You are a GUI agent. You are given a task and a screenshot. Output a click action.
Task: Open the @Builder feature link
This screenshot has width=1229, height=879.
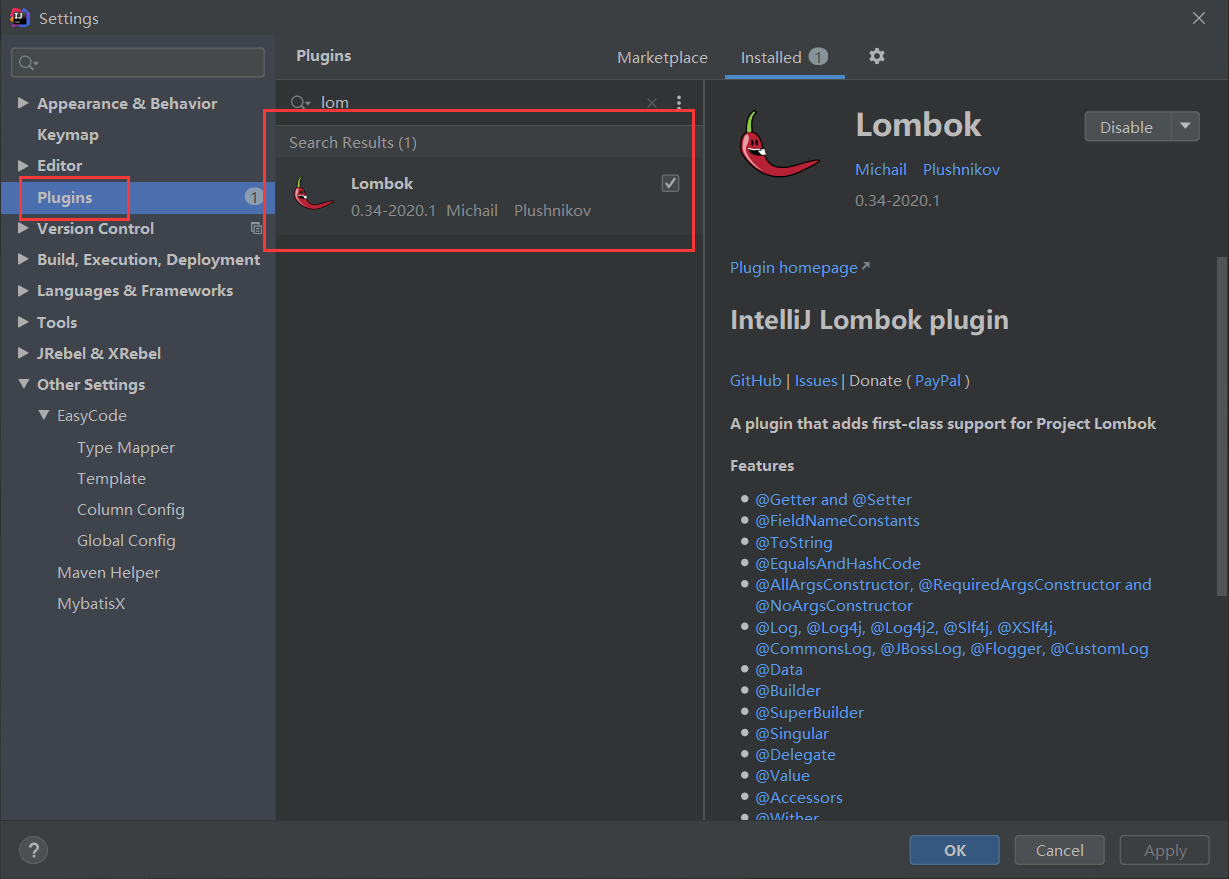tap(788, 690)
